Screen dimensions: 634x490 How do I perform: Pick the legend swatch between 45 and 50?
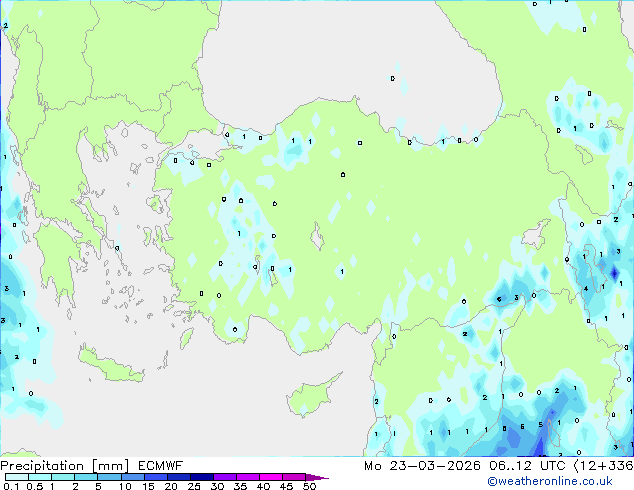point(294,477)
